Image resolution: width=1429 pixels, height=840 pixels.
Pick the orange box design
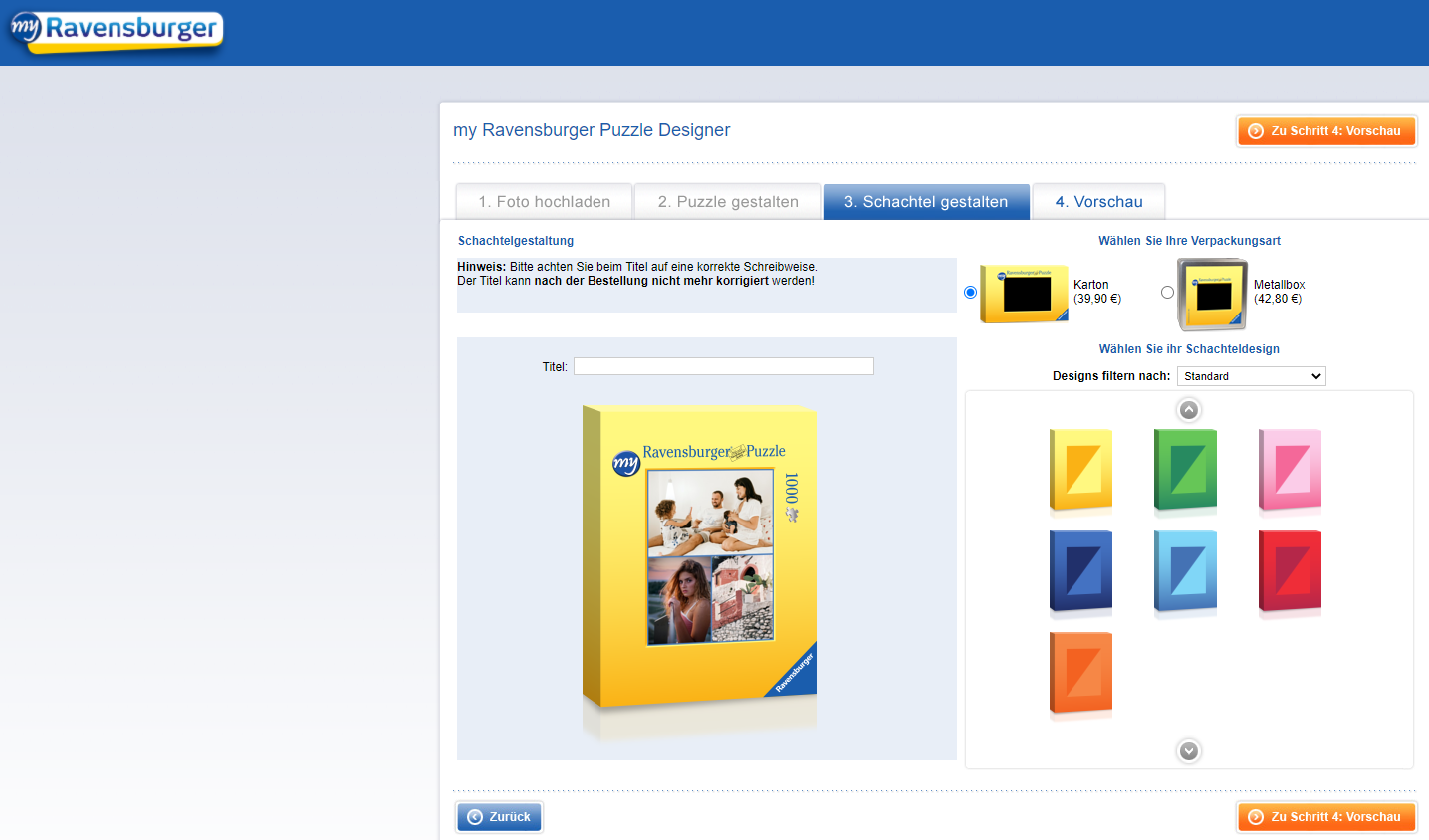point(1080,673)
